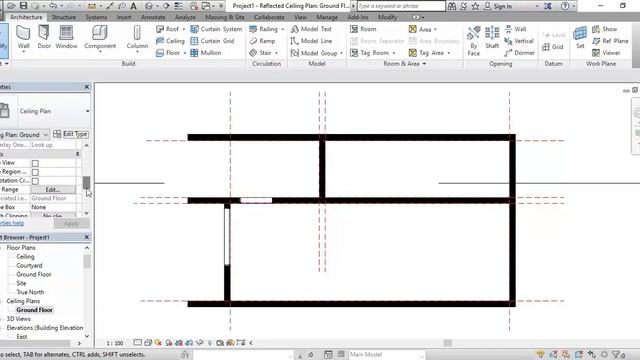
Task: Select the Railing tool
Action: pos(263,29)
